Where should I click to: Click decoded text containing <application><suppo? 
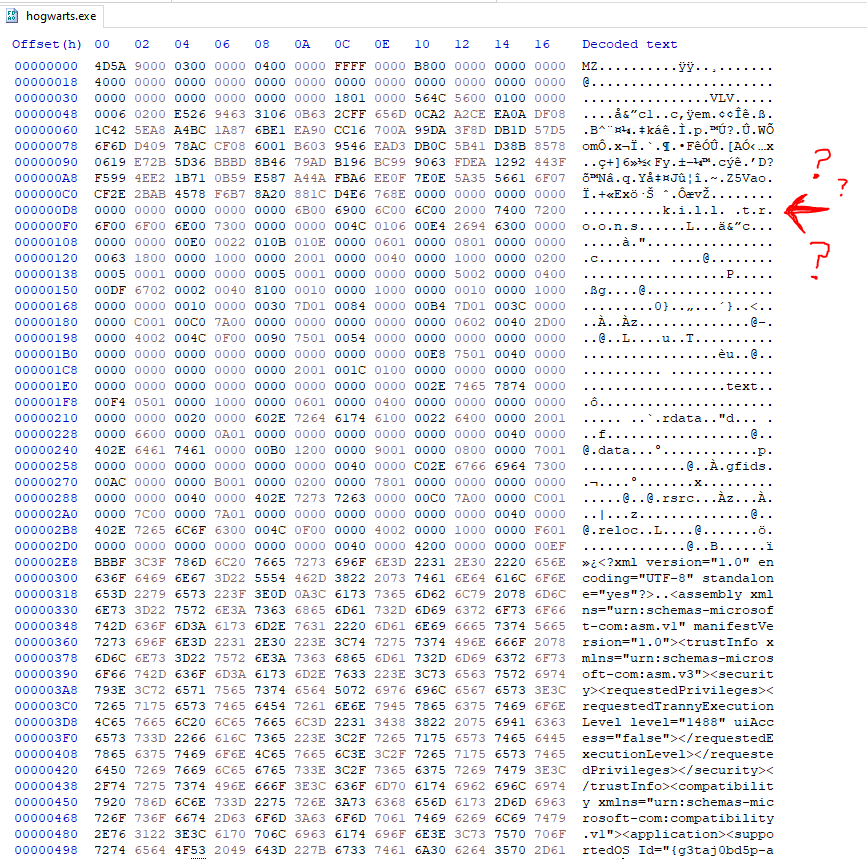(x=677, y=835)
